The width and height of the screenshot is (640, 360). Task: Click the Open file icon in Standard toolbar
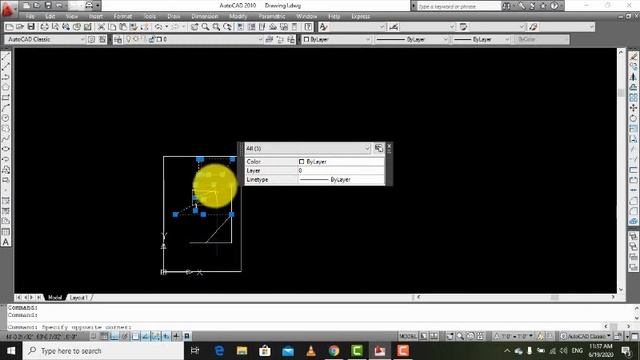point(20,27)
